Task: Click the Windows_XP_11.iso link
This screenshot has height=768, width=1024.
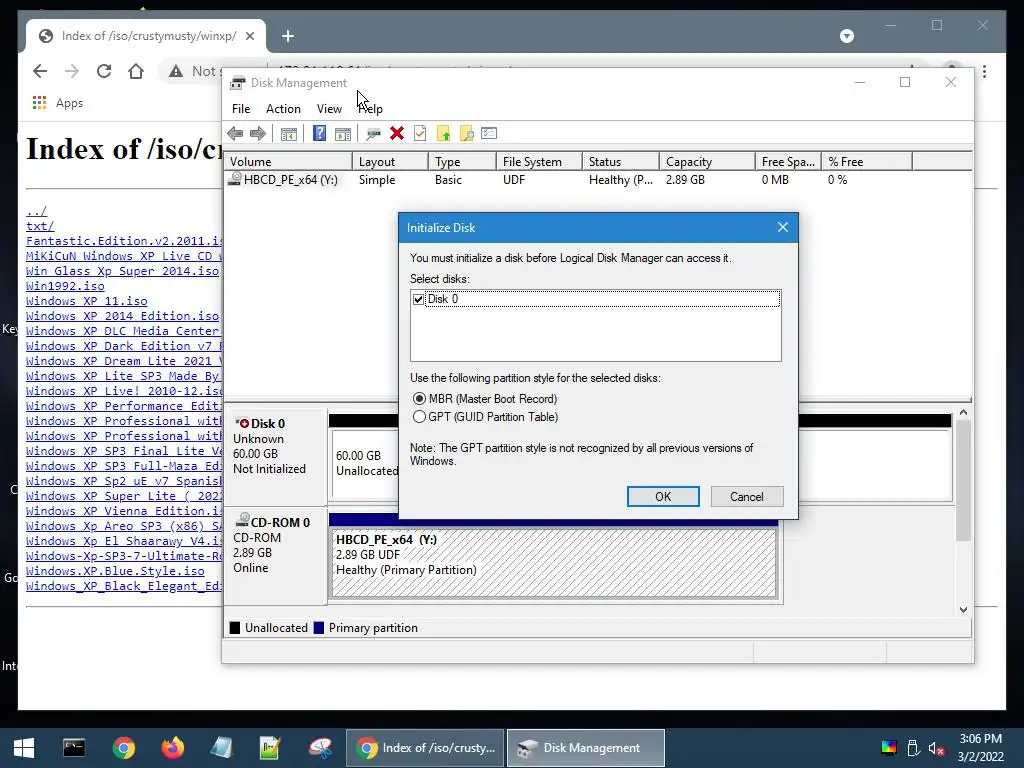Action: pyautogui.click(x=87, y=301)
